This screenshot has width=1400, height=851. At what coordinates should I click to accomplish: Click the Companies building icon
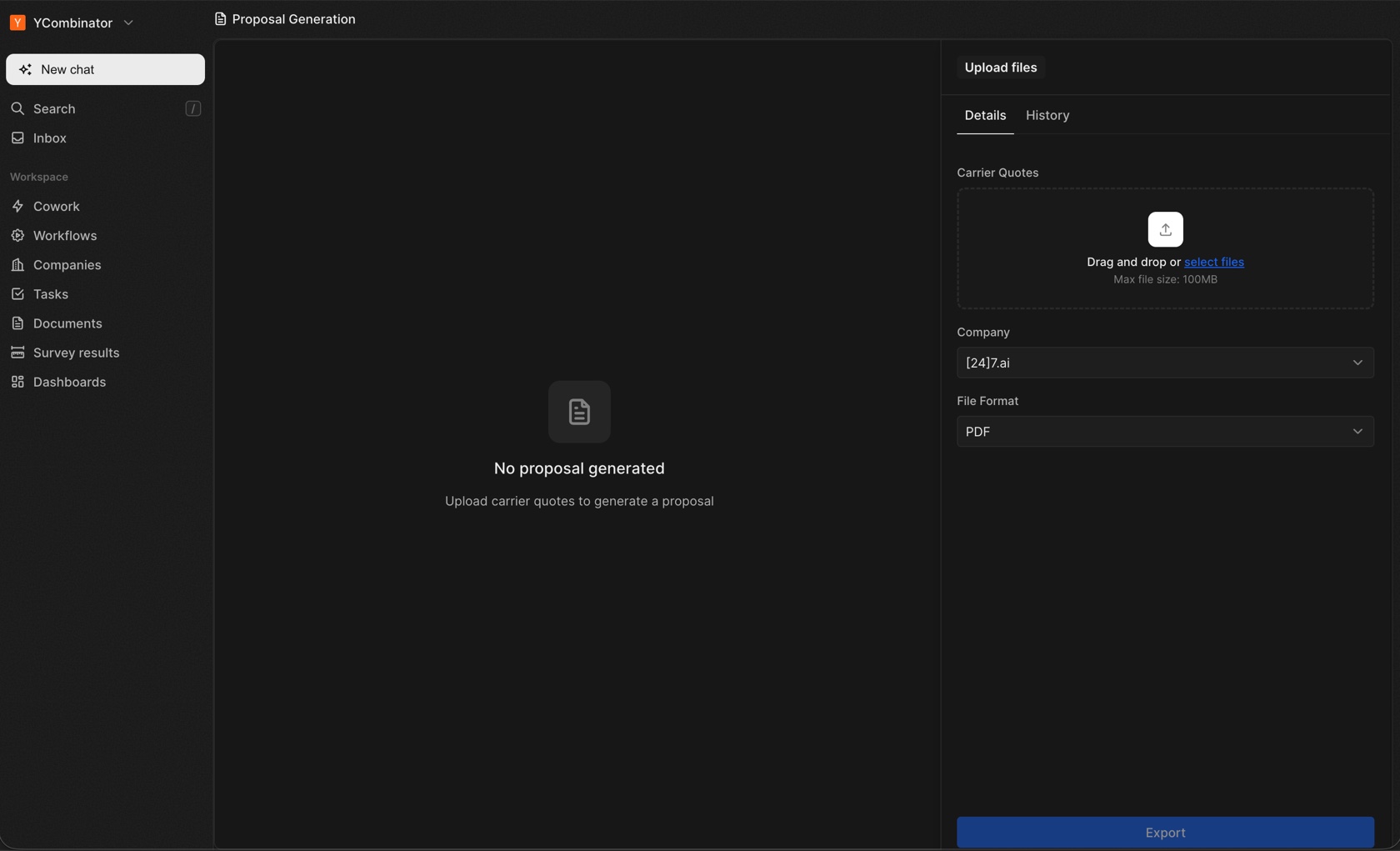click(x=17, y=264)
